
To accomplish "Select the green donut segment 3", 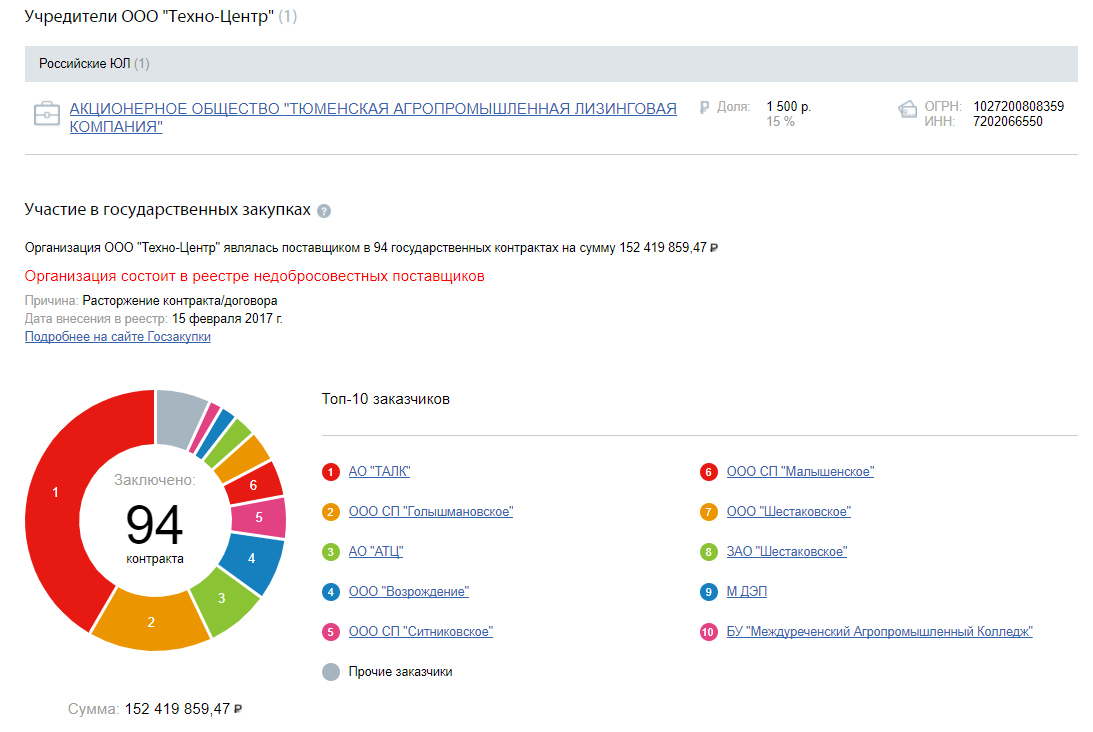I will coord(223,600).
